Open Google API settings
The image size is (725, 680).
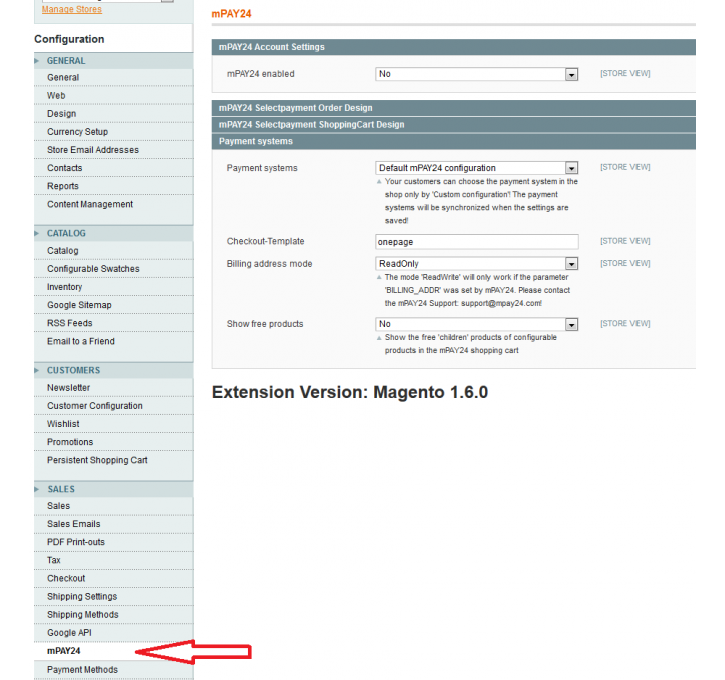click(x=113, y=632)
